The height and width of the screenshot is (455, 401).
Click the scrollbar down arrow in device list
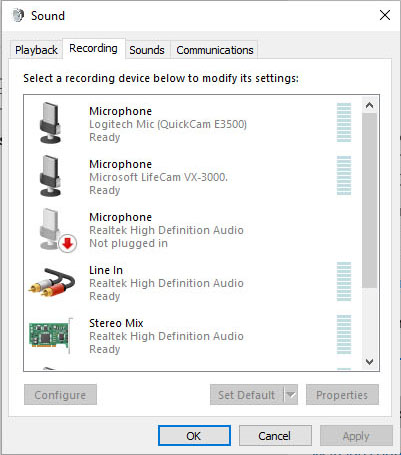tap(369, 361)
